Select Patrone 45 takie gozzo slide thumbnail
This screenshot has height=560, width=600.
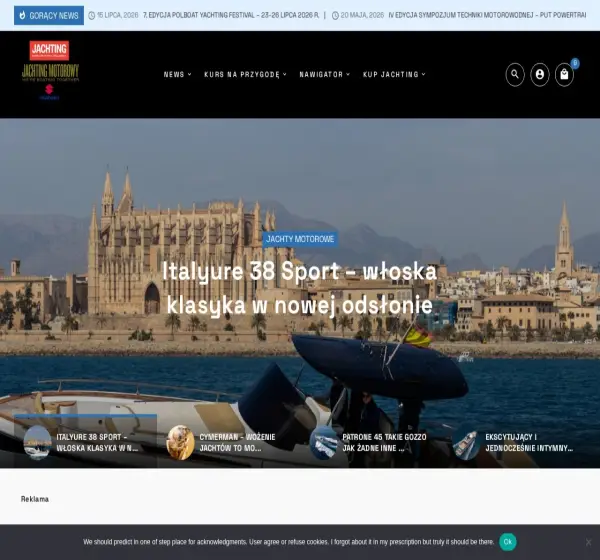click(x=323, y=442)
